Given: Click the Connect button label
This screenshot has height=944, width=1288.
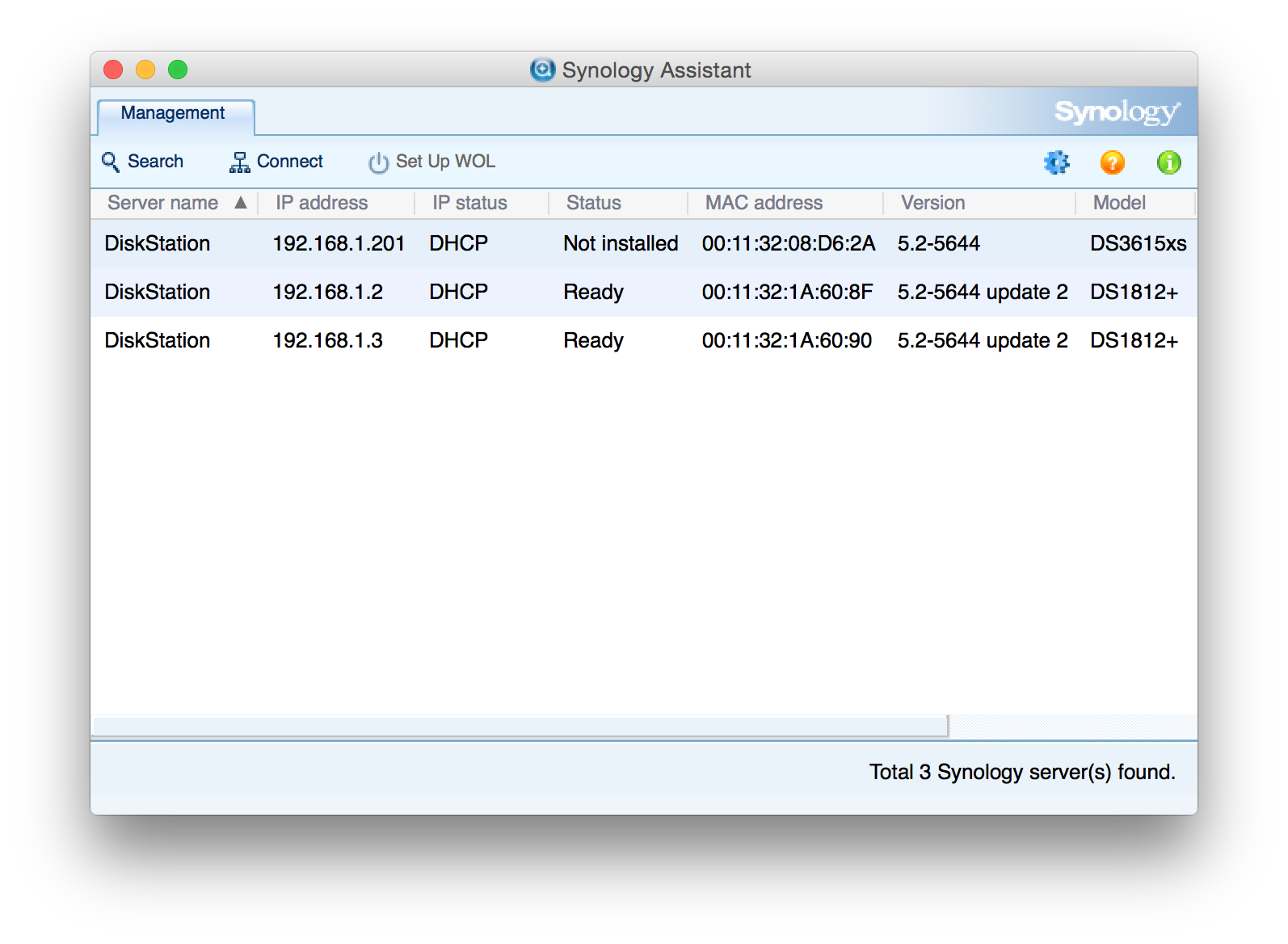Looking at the screenshot, I should tap(289, 162).
